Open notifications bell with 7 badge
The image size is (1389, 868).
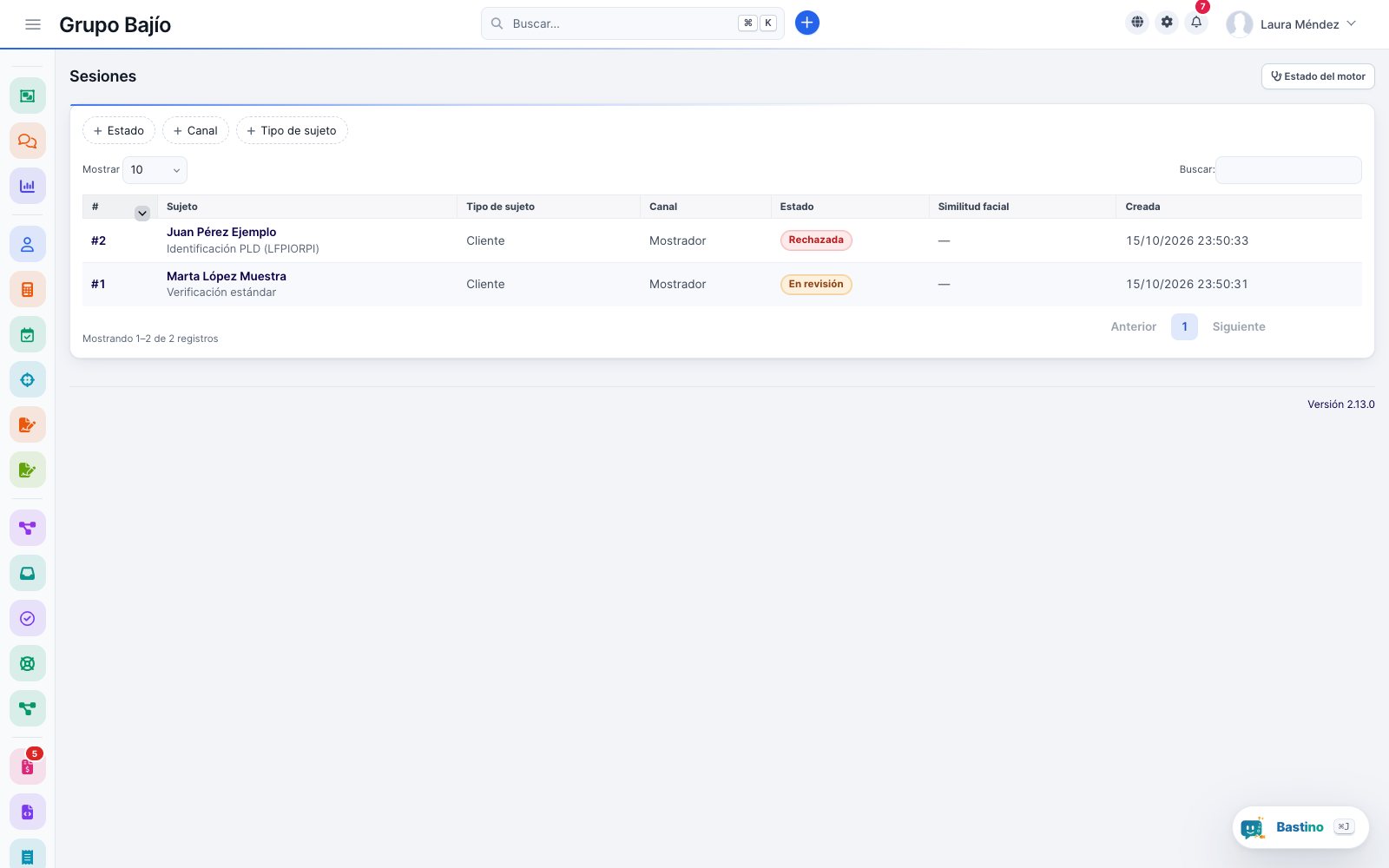pyautogui.click(x=1196, y=23)
